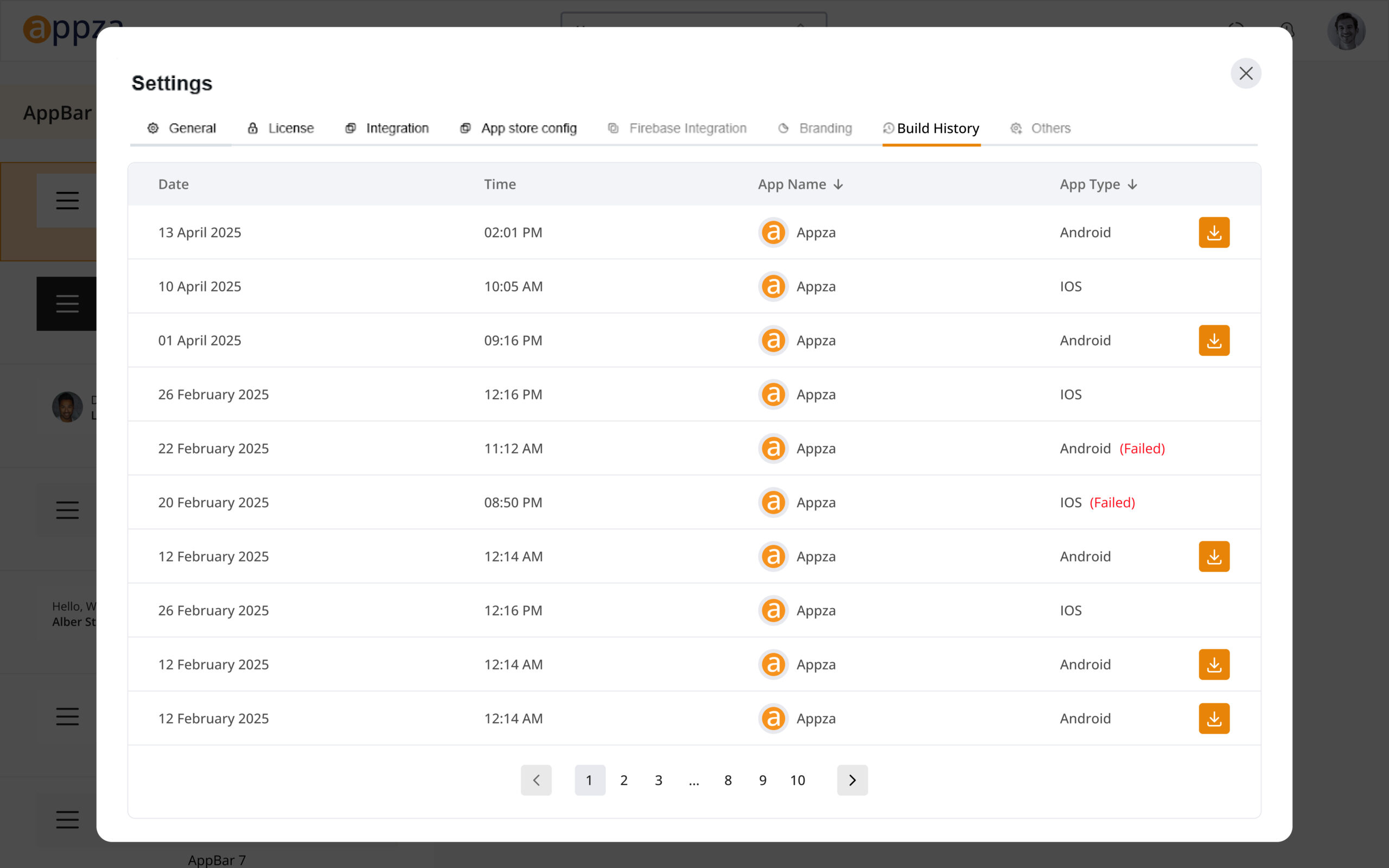
Task: Open the App store config tab
Action: coord(528,128)
